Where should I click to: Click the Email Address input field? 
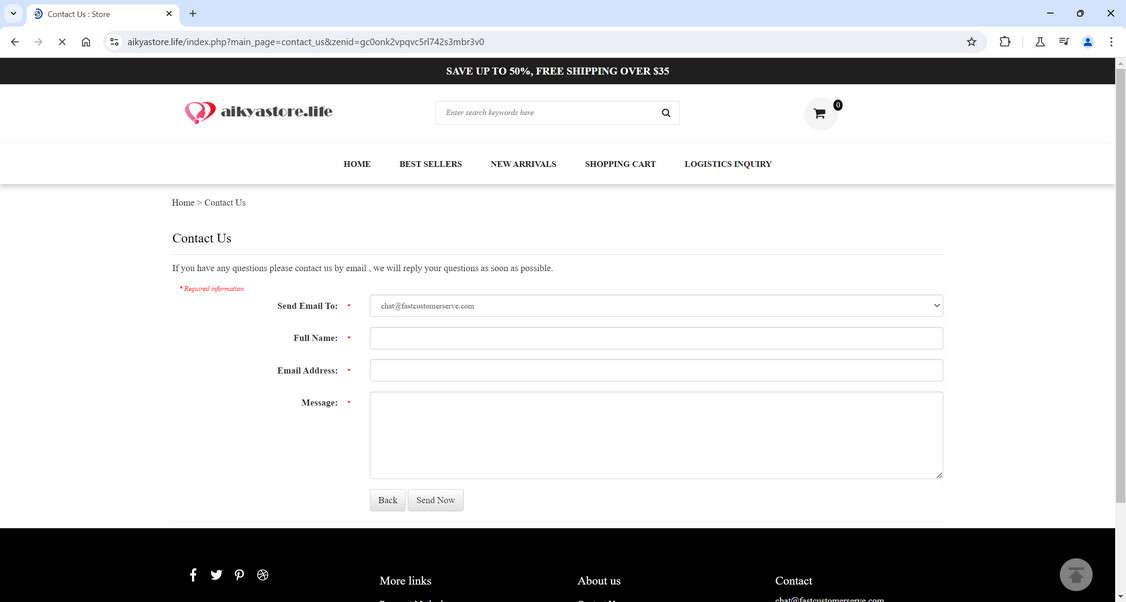tap(656, 371)
